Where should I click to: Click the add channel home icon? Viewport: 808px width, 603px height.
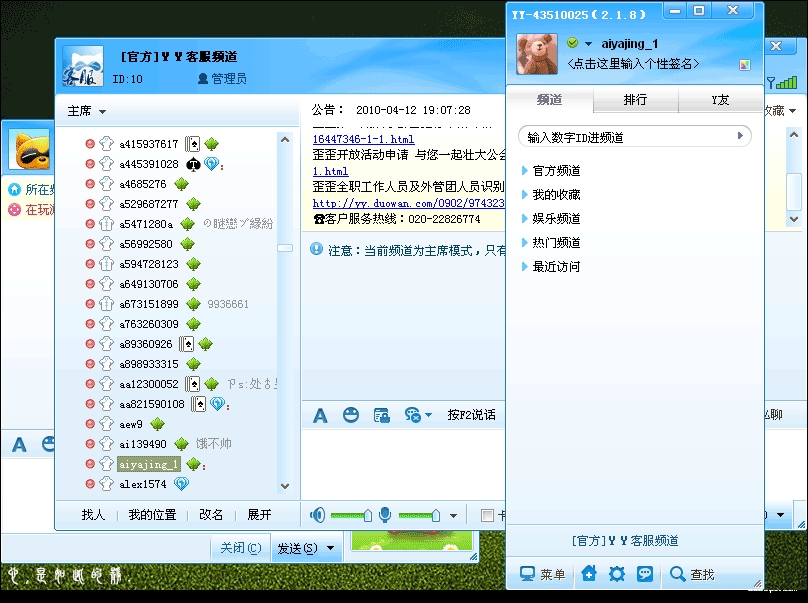[x=589, y=574]
